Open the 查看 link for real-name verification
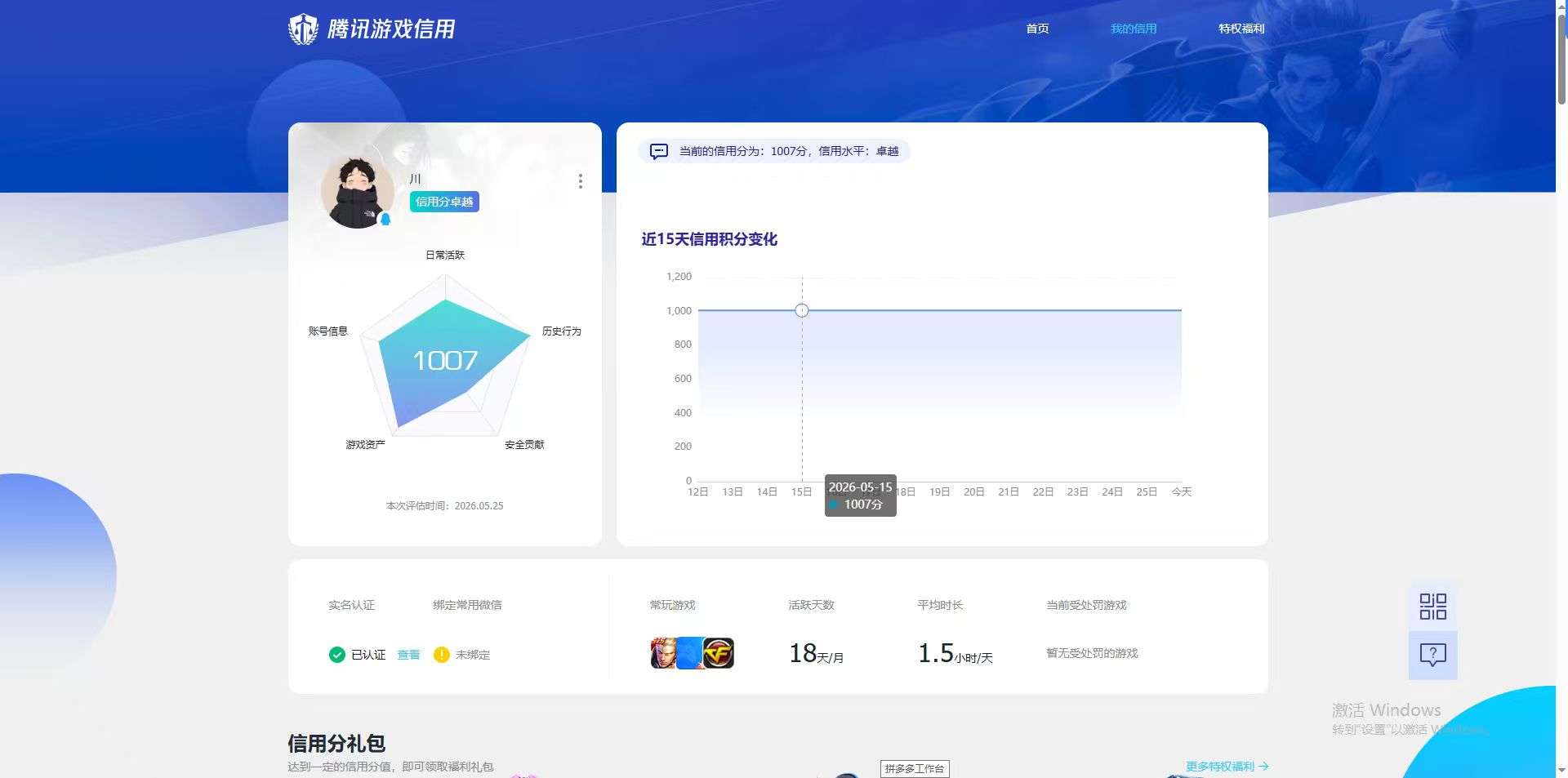The image size is (1568, 778). tap(408, 655)
